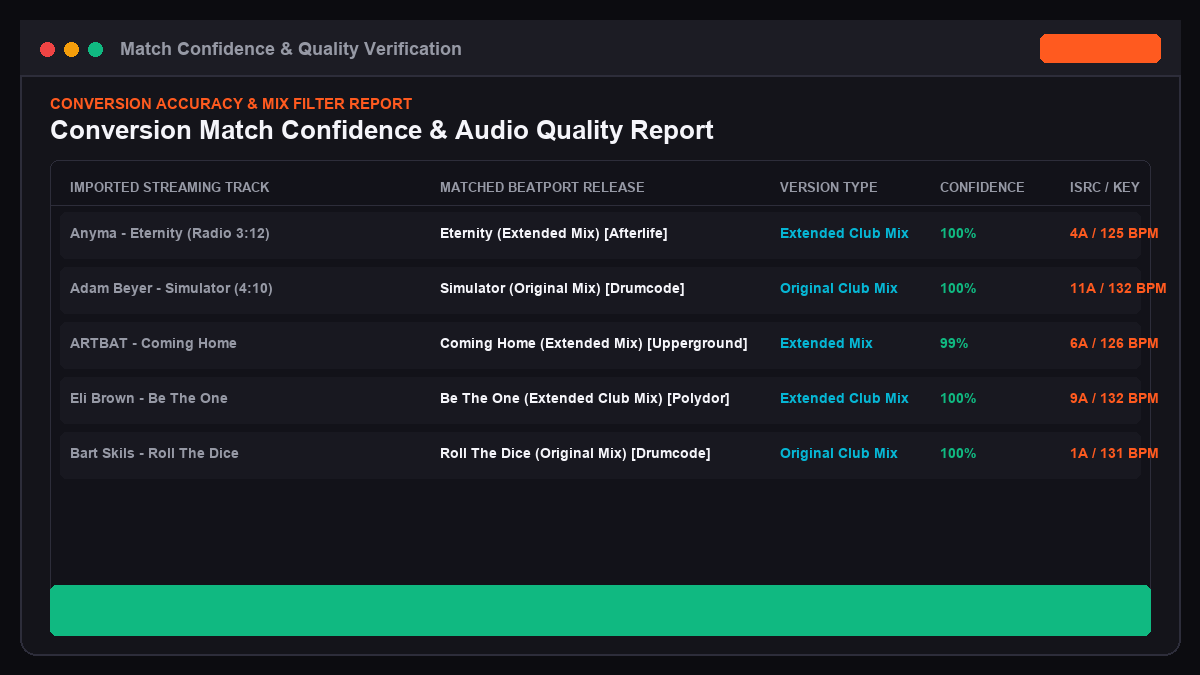Screen dimensions: 1200x675
Task: Click the 100% confidence for Eternity
Action: 958,233
